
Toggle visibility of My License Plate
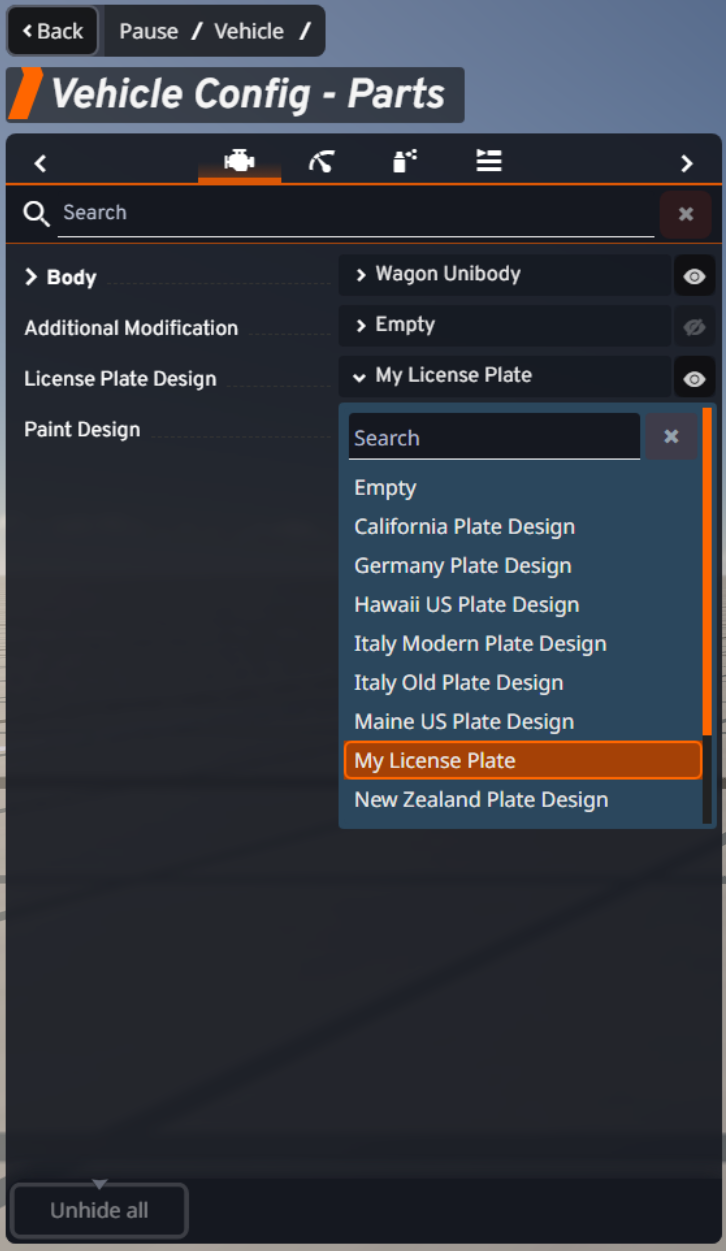click(x=694, y=378)
